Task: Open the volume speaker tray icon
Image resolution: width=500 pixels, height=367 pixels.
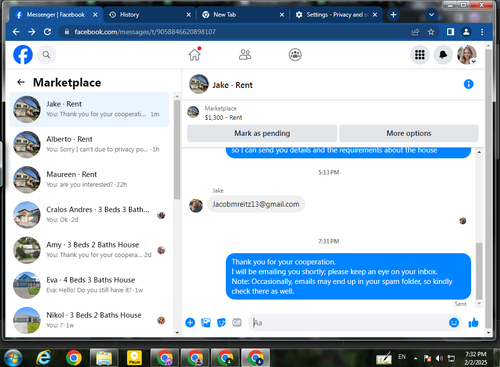Action: [439, 358]
